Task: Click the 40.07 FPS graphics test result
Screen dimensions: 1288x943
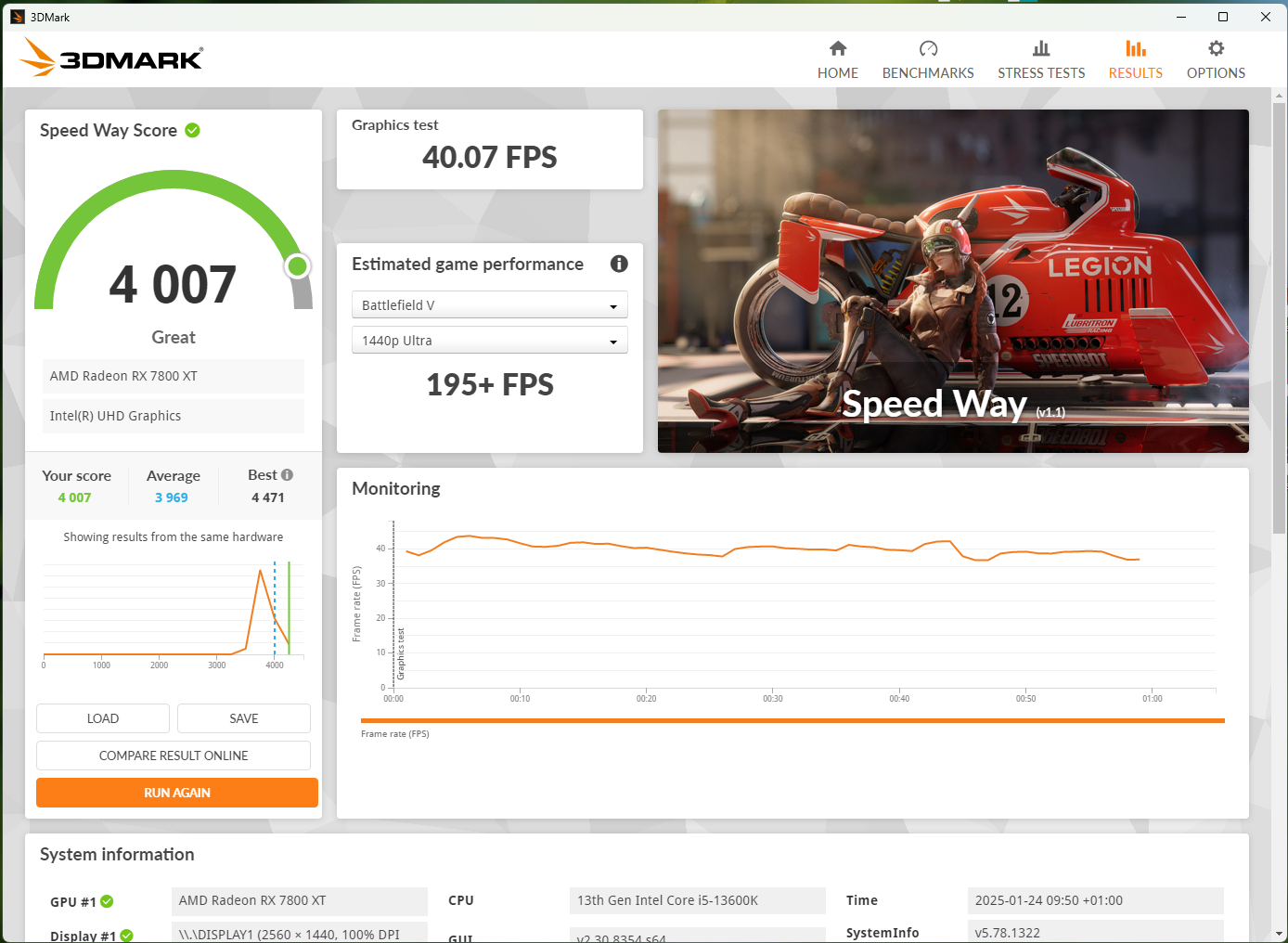Action: tap(490, 158)
